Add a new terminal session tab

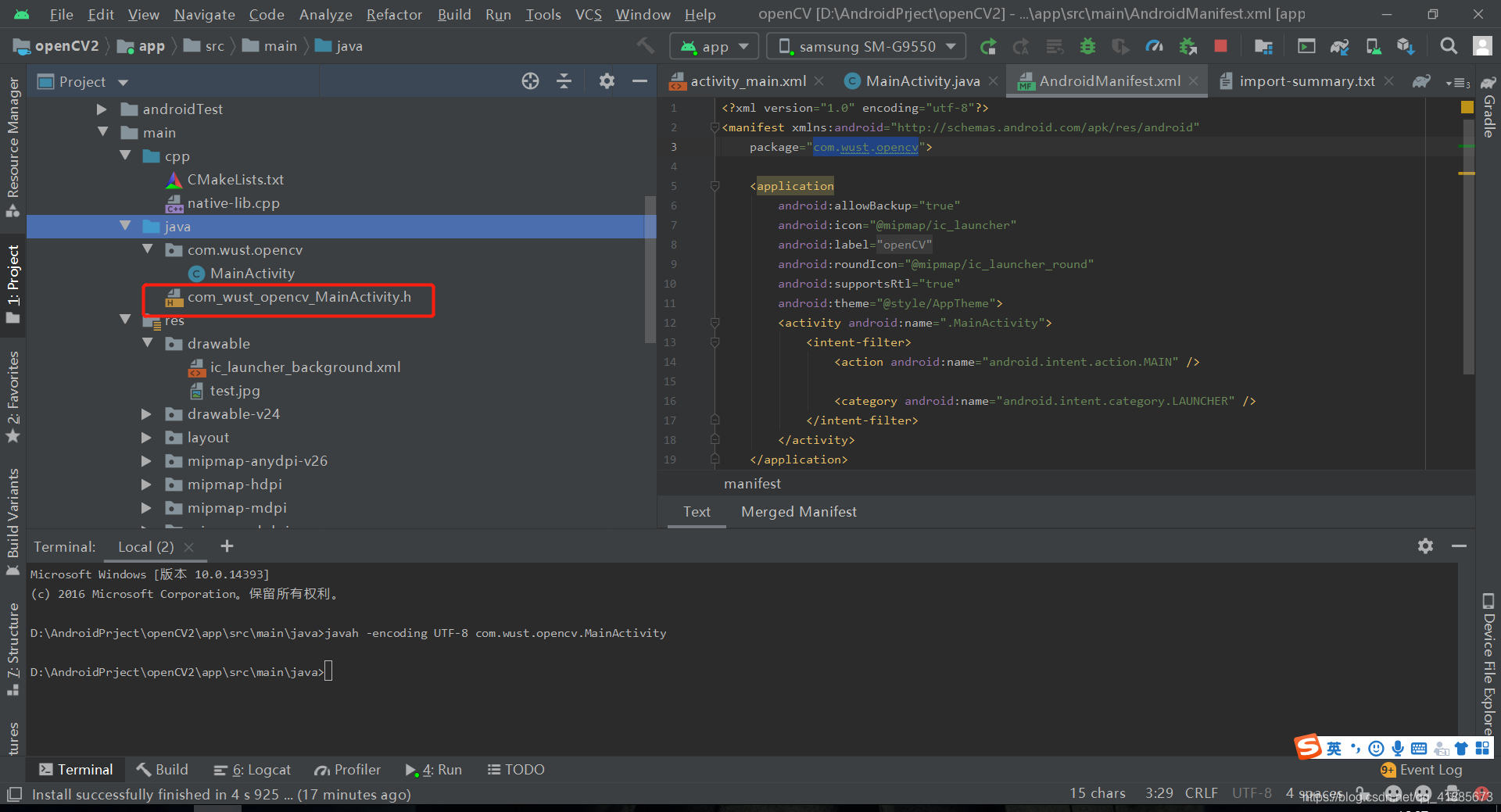[227, 546]
